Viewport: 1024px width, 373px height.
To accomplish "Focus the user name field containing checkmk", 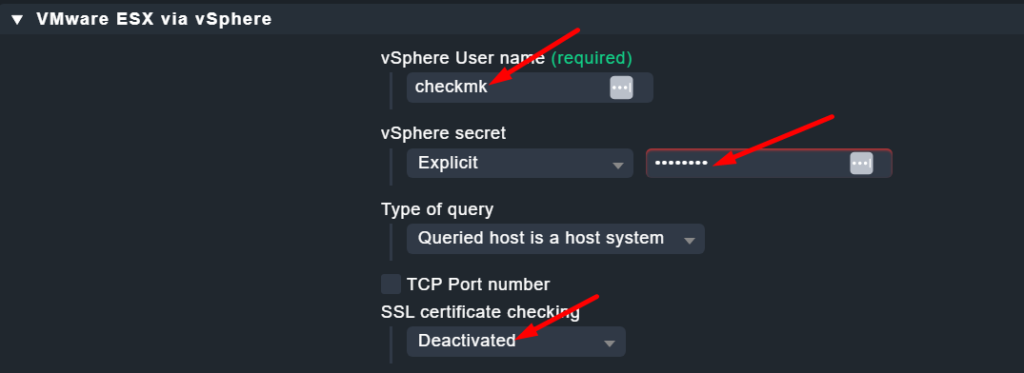I will click(x=530, y=88).
